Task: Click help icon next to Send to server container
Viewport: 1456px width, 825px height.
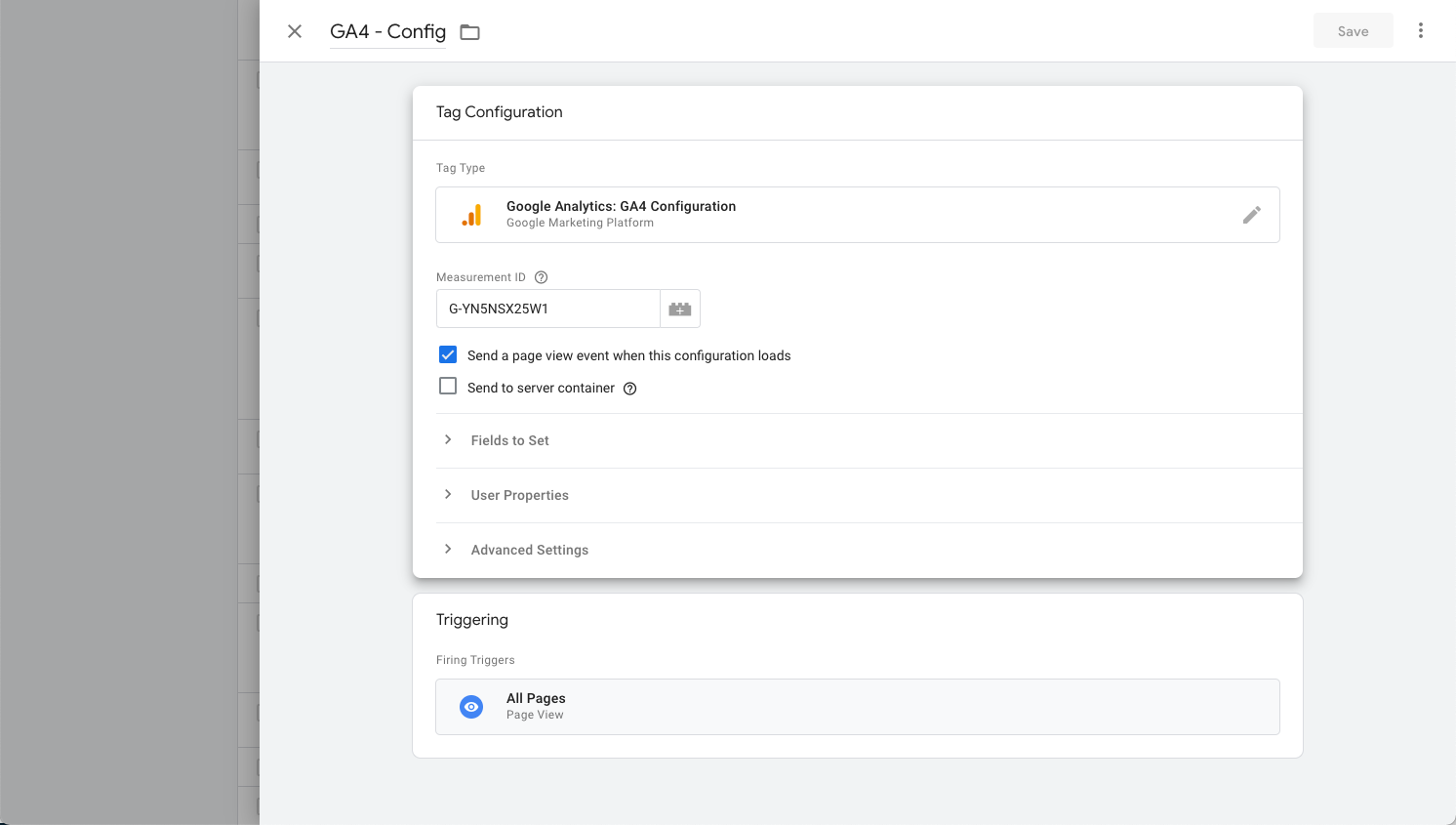Action: tap(630, 389)
